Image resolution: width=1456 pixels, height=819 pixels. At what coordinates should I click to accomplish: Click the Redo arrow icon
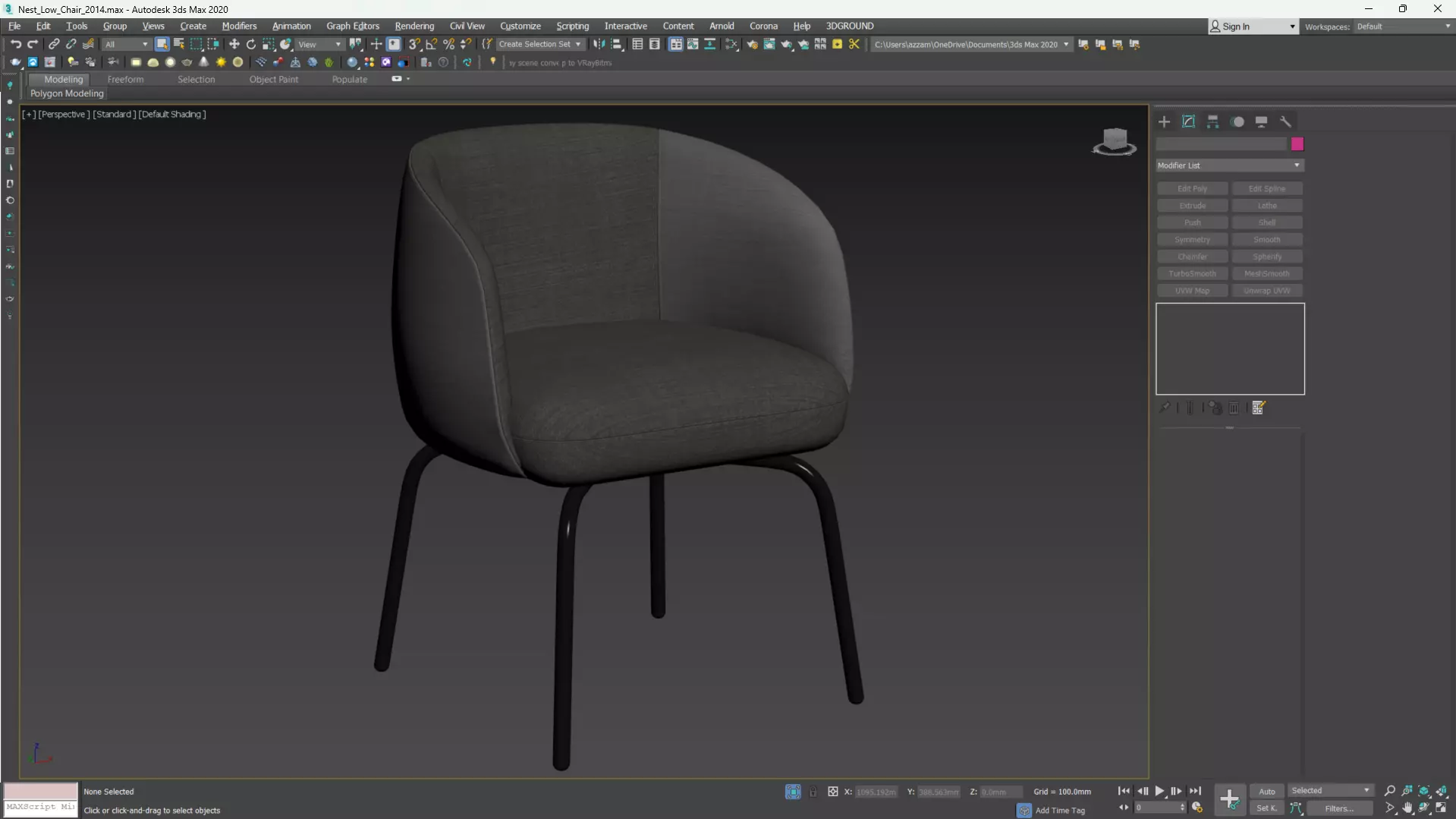click(x=33, y=44)
